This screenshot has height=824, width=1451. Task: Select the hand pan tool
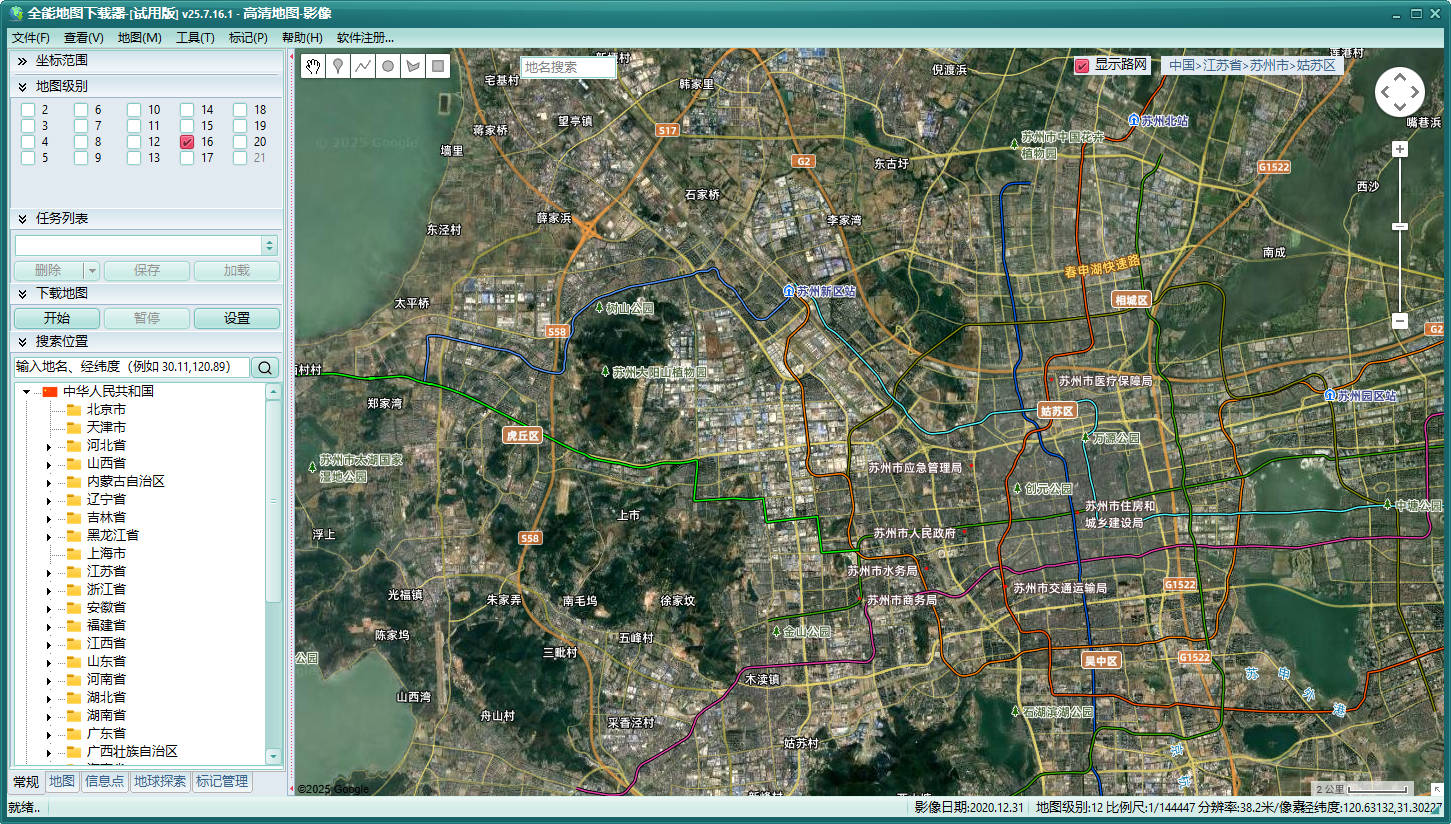314,66
